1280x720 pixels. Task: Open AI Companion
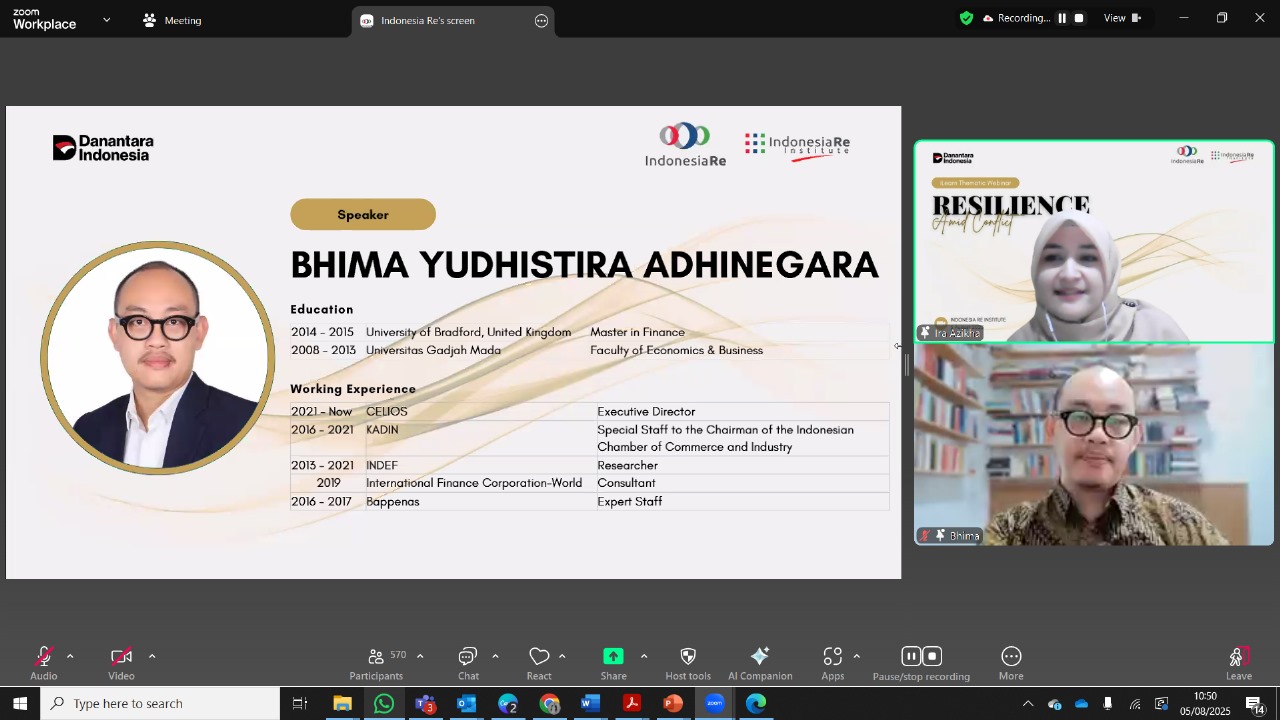point(760,663)
